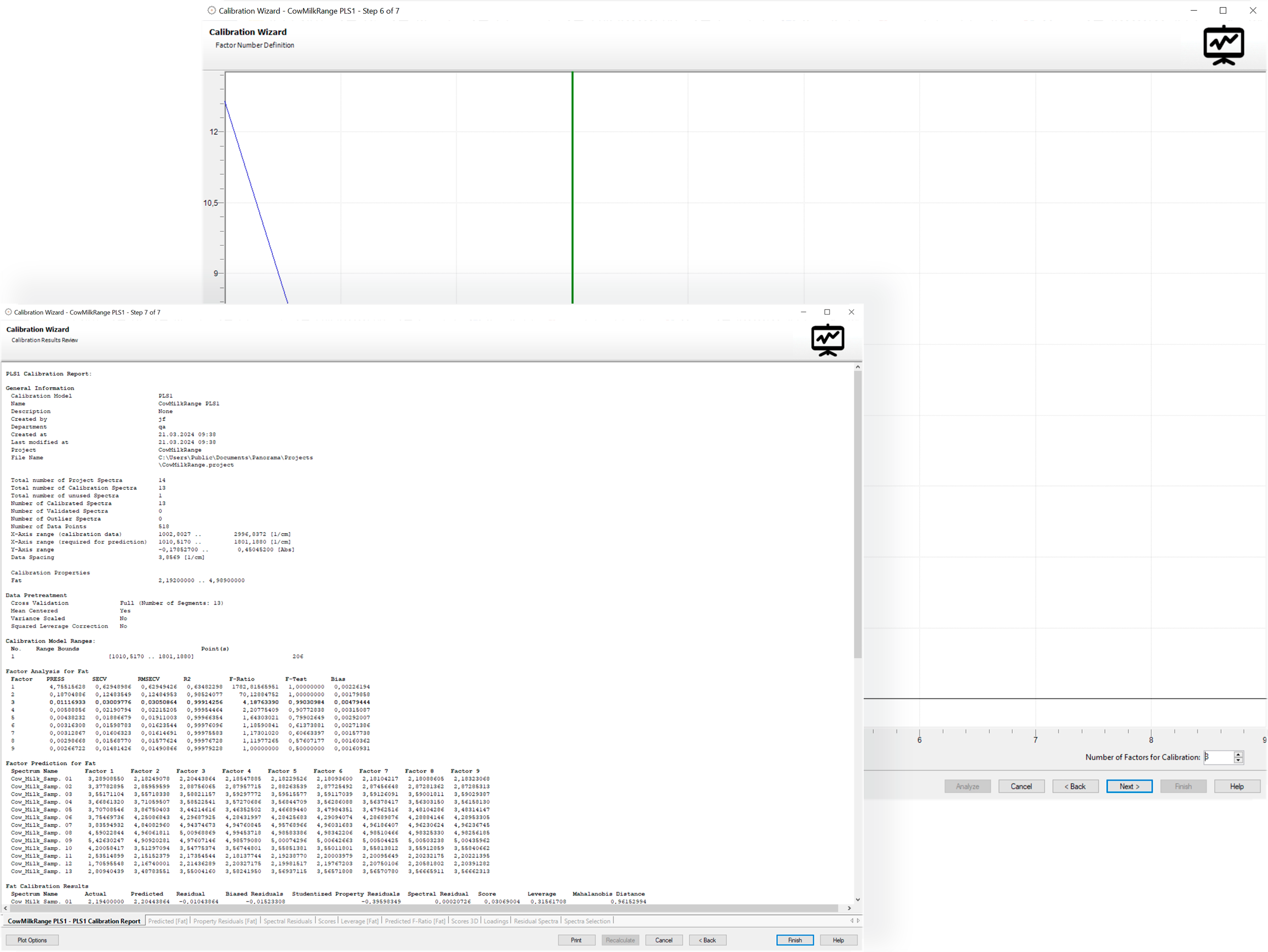Screen dimensions: 1268x952
Task: Click the Step 7 title bar app icon
Action: [9, 312]
